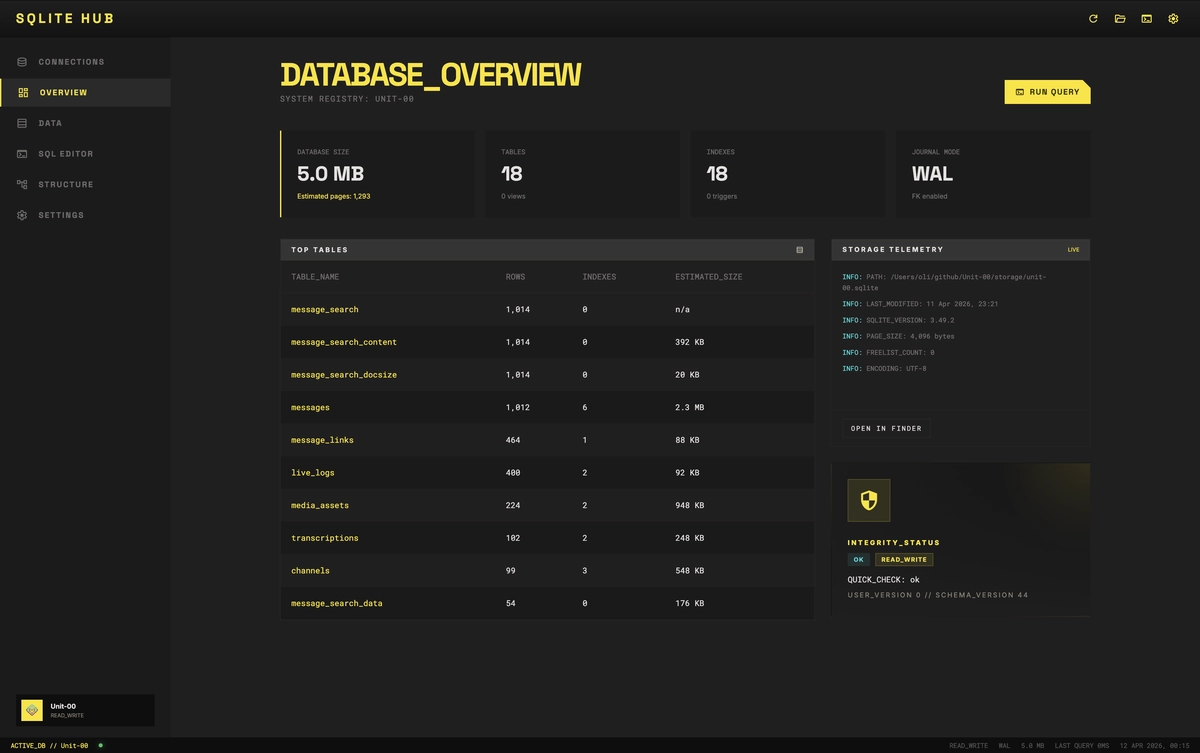Click the Connections database icon in sidebar
Viewport: 1200px width, 753px height.
click(x=22, y=62)
